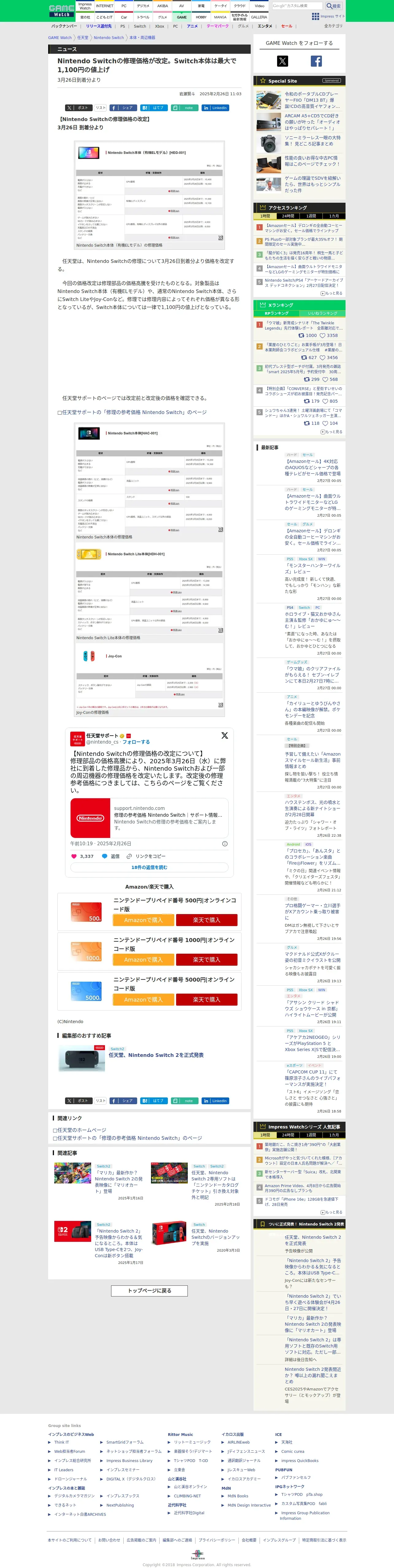Open マリカ最新作 related article thumbnail

coord(72,1173)
